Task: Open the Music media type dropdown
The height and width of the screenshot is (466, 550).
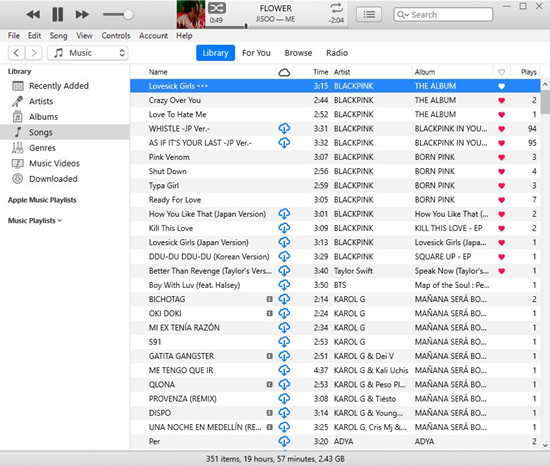Action: click(x=87, y=53)
